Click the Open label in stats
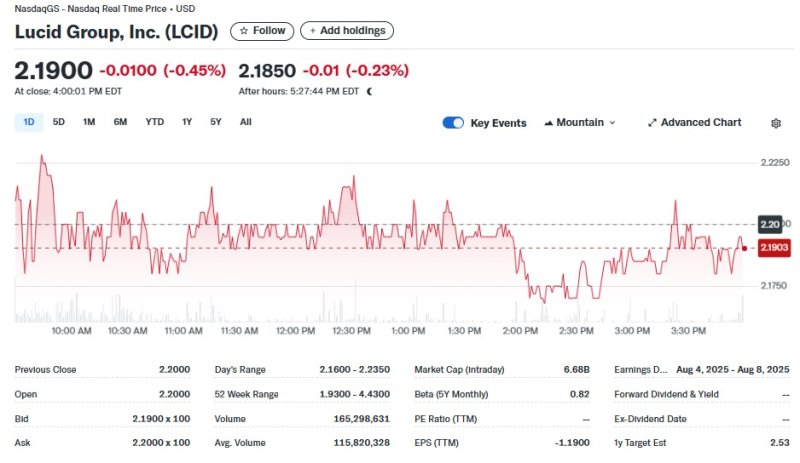This screenshot has width=800, height=463. pyautogui.click(x=26, y=394)
